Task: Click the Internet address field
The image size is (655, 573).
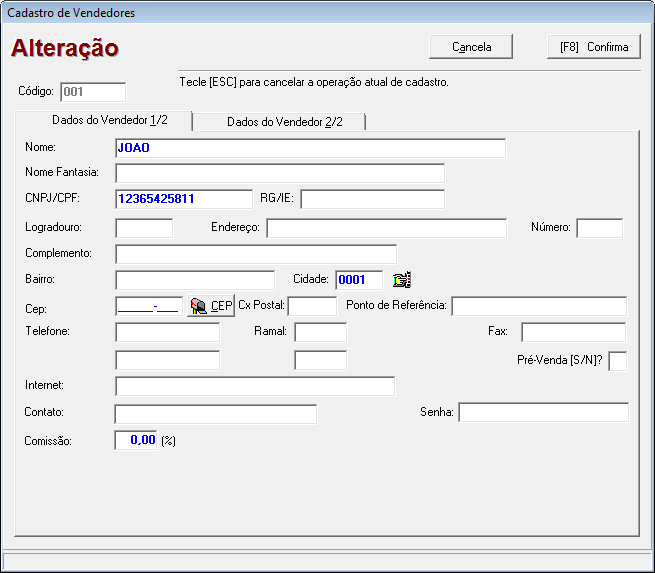Action: coord(255,386)
